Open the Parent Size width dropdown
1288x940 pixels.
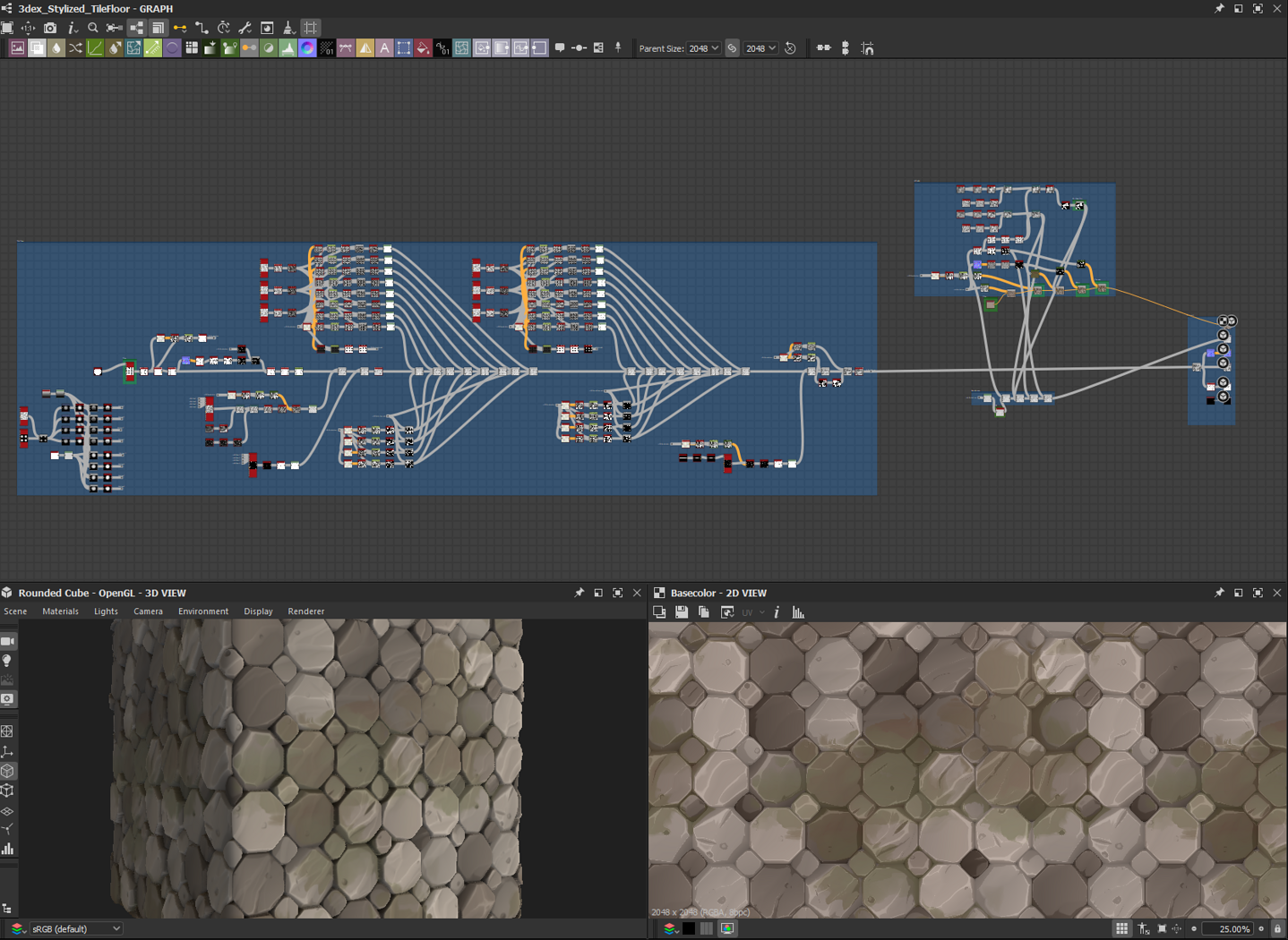pyautogui.click(x=704, y=48)
